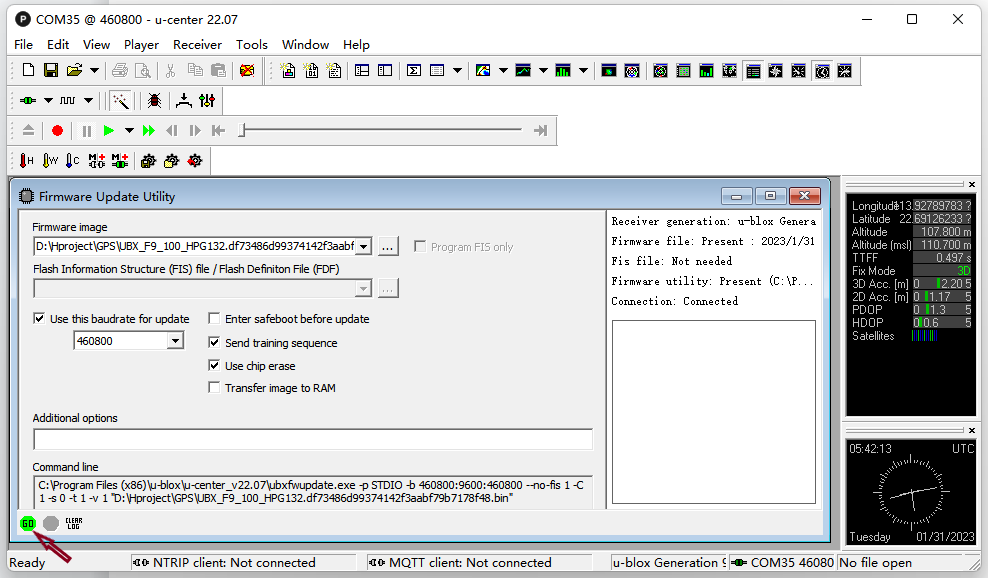Open the Text Console sigma icon
Viewport: 988px width, 578px height.
pyautogui.click(x=413, y=71)
